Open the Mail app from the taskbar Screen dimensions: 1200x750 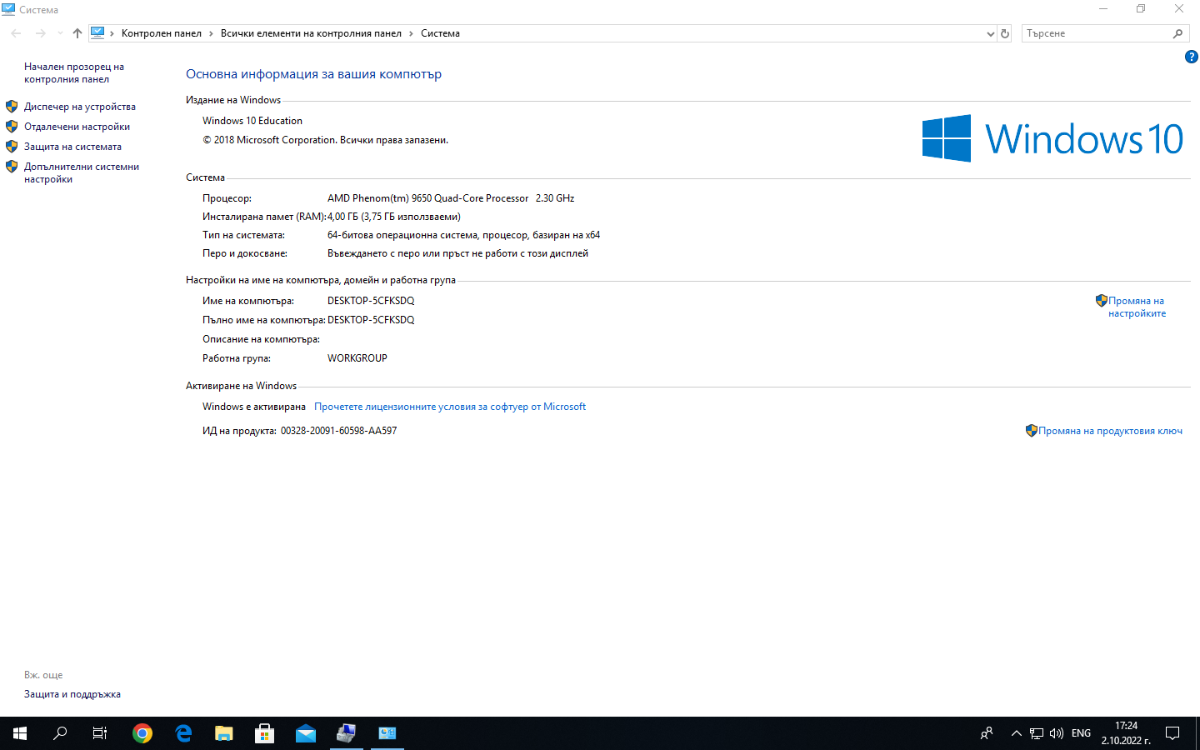(x=306, y=733)
